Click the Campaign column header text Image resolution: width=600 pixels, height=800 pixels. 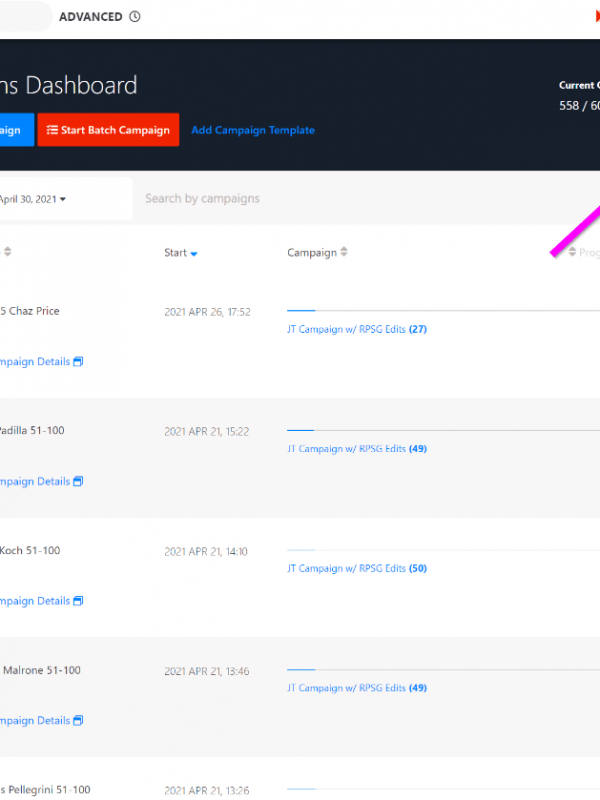pyautogui.click(x=312, y=253)
